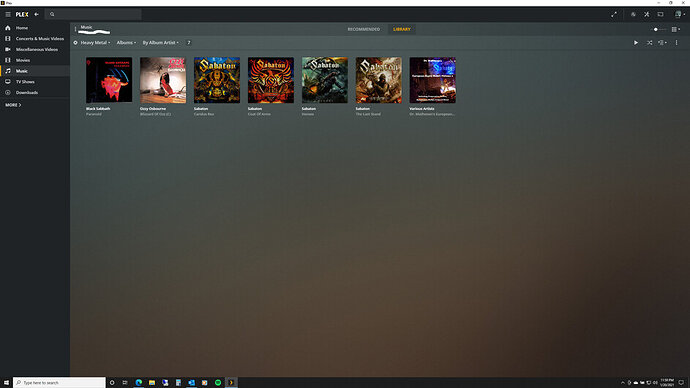This screenshot has height=388, width=690.
Task: Enter fullscreen with expand arrows icon
Action: pos(614,14)
